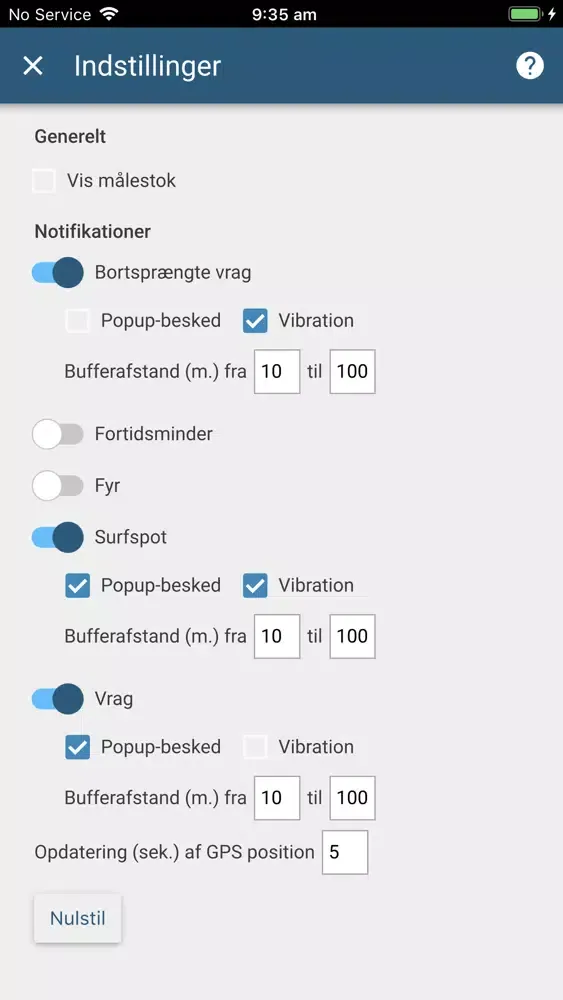Tap the Wi-Fi icon in status bar
The image size is (563, 1000).
click(110, 14)
